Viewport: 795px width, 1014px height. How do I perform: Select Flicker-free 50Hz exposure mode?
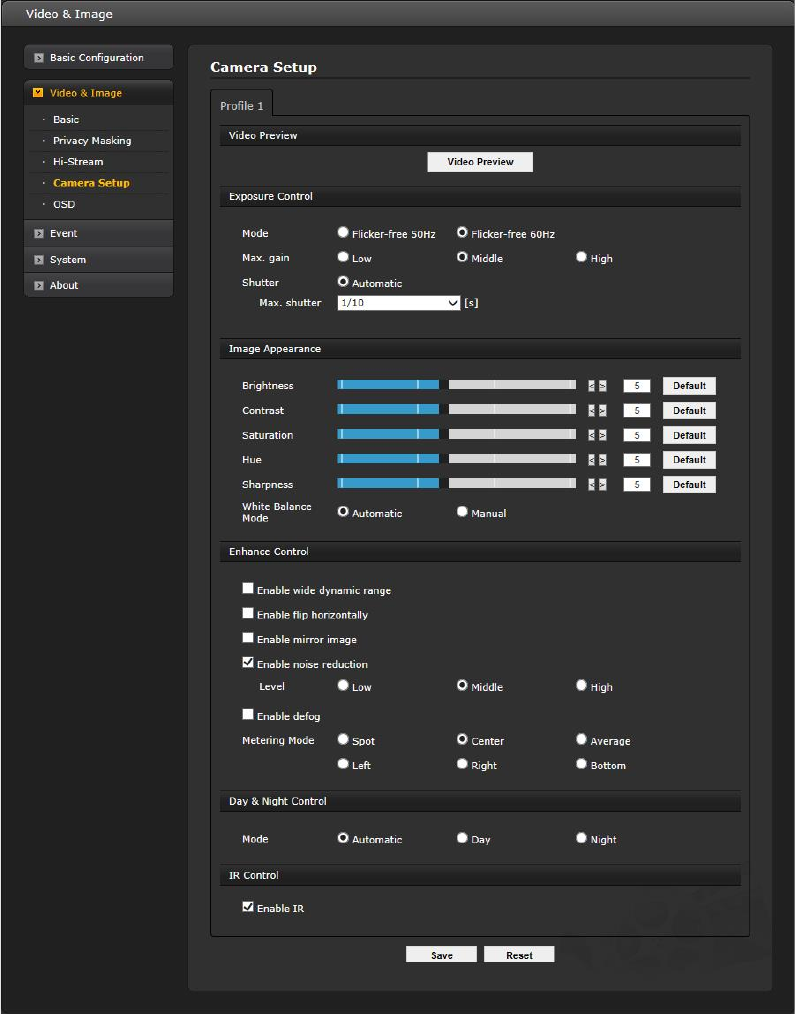point(343,232)
